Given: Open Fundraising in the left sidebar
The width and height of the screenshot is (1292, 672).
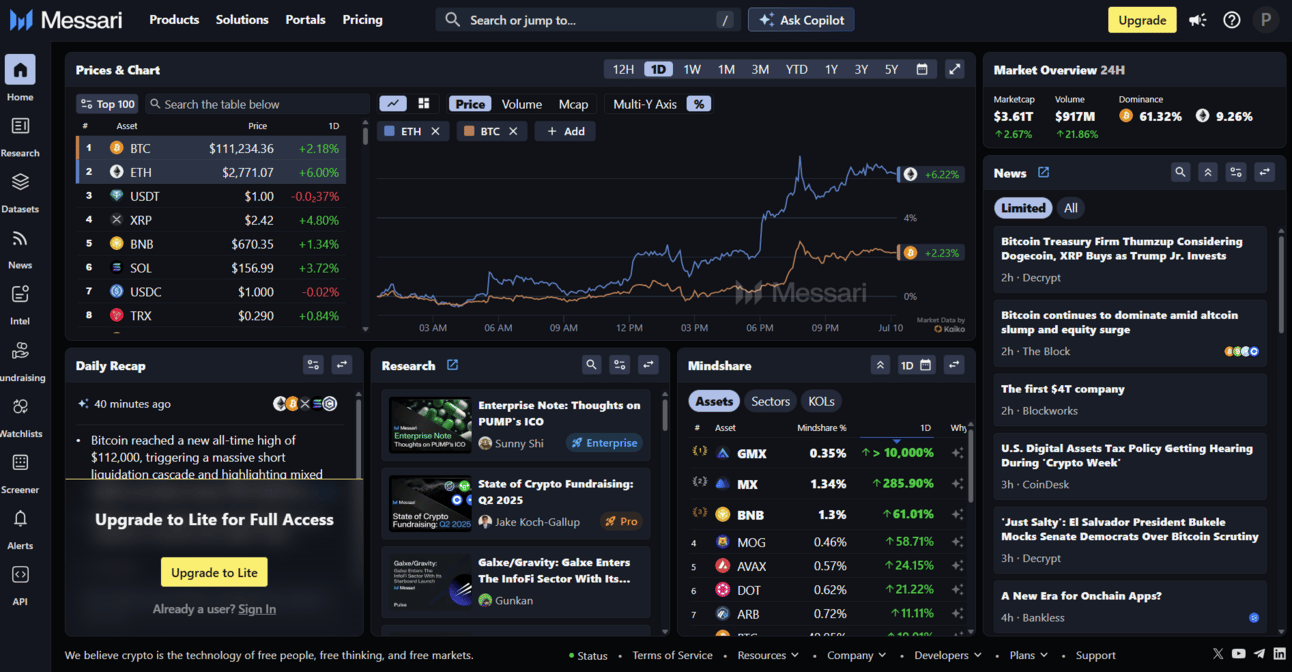Looking at the screenshot, I should 20,351.
